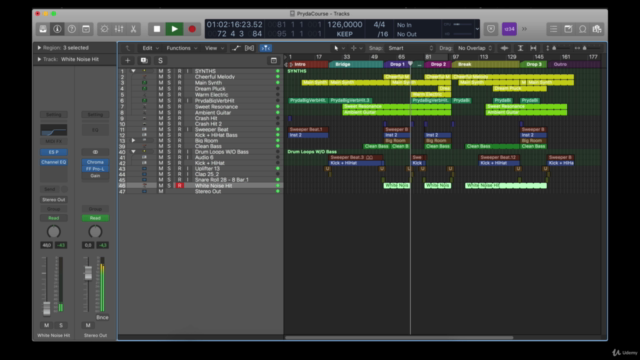Toggle the Inspector info icon

[x=57, y=29]
